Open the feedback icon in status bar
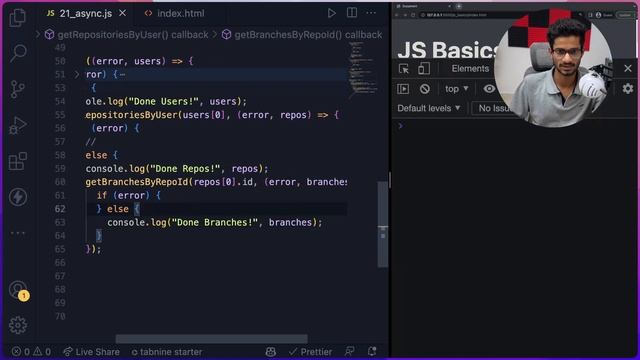640x360 pixels. 350,351
